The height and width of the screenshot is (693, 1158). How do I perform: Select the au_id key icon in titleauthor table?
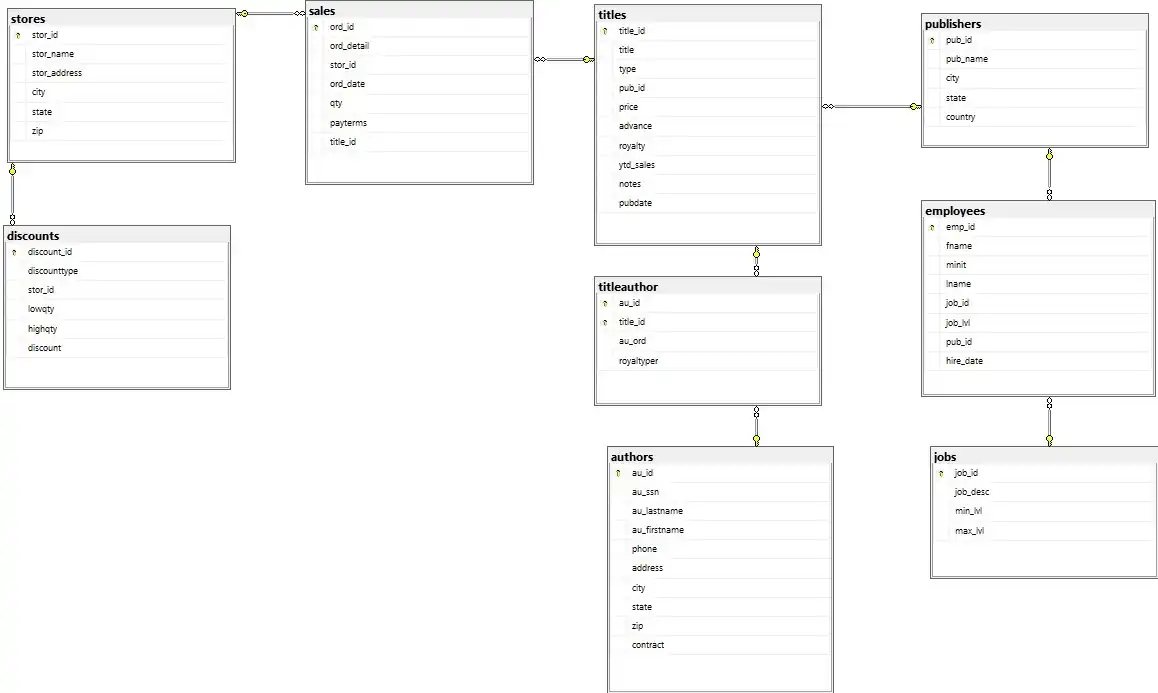click(605, 303)
